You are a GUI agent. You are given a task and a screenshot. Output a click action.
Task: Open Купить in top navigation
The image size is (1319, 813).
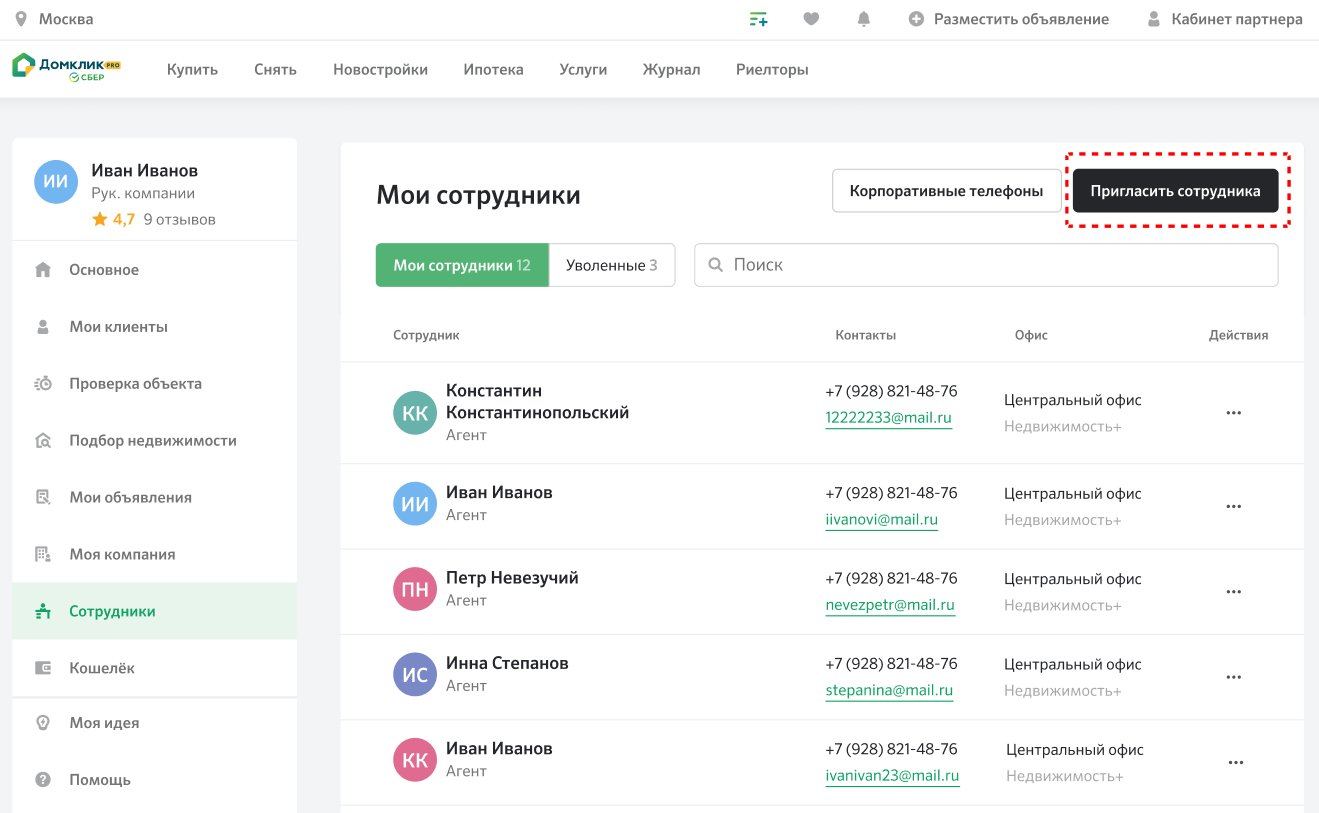[x=192, y=69]
